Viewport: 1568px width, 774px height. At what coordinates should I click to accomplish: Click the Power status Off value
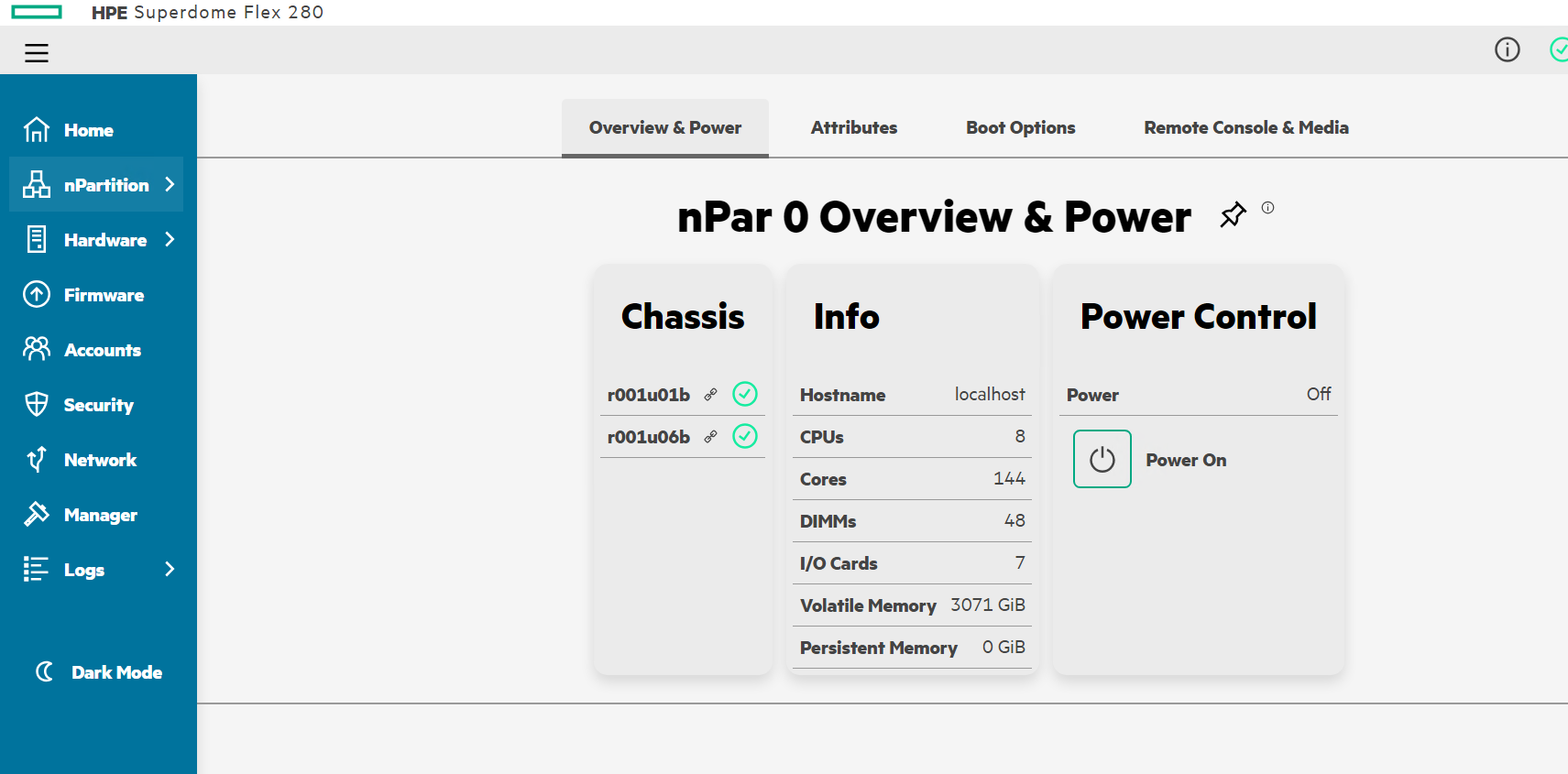click(1319, 394)
